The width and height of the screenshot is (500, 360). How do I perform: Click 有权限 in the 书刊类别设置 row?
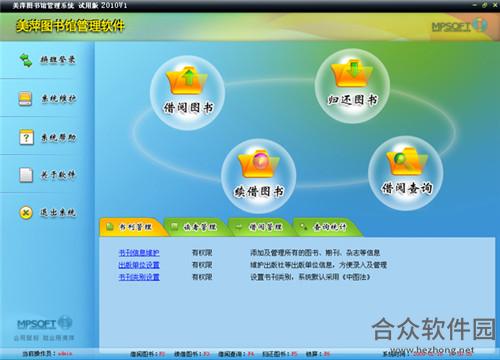202,277
